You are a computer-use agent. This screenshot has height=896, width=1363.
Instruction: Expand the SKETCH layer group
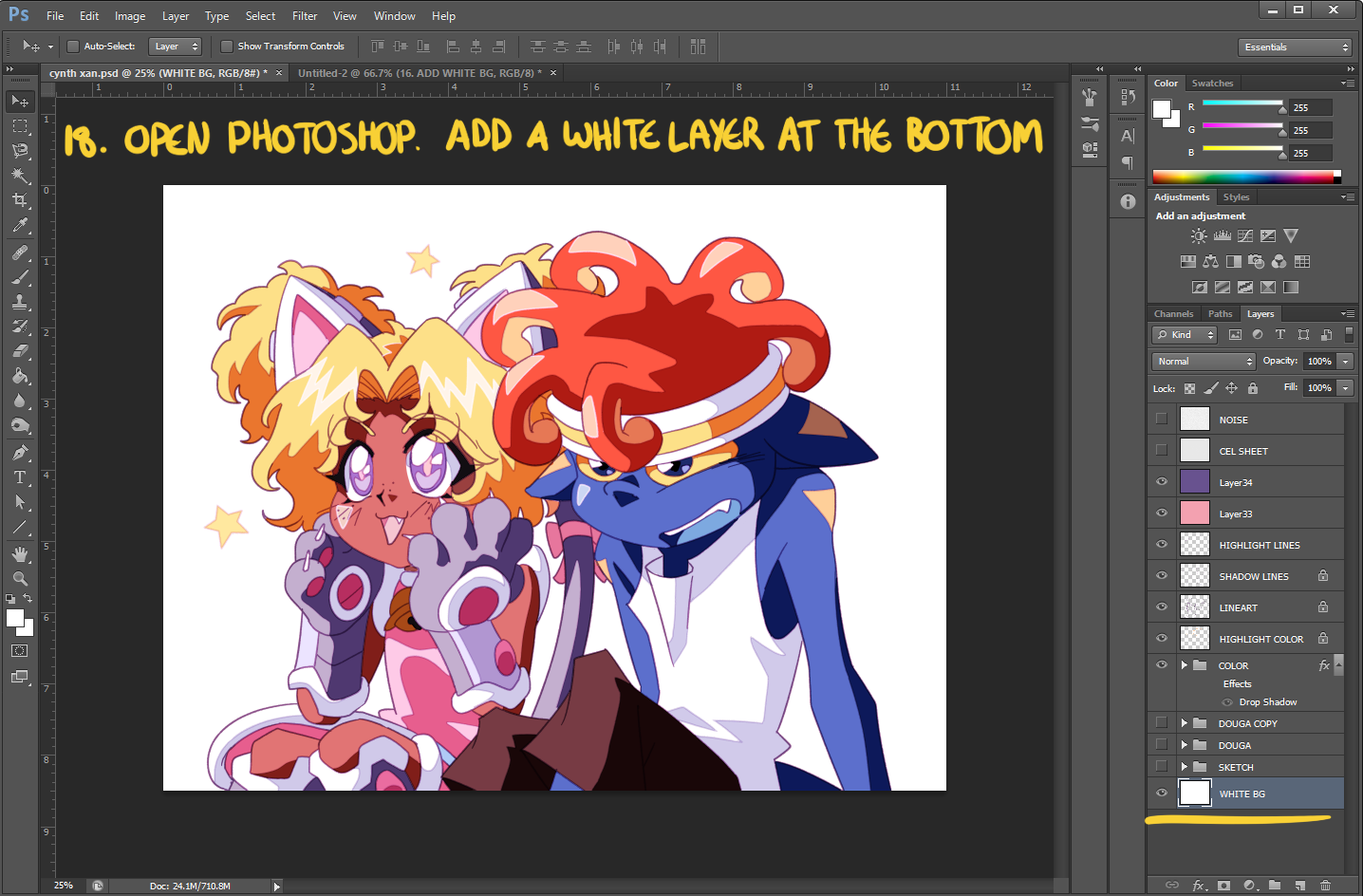point(1184,767)
